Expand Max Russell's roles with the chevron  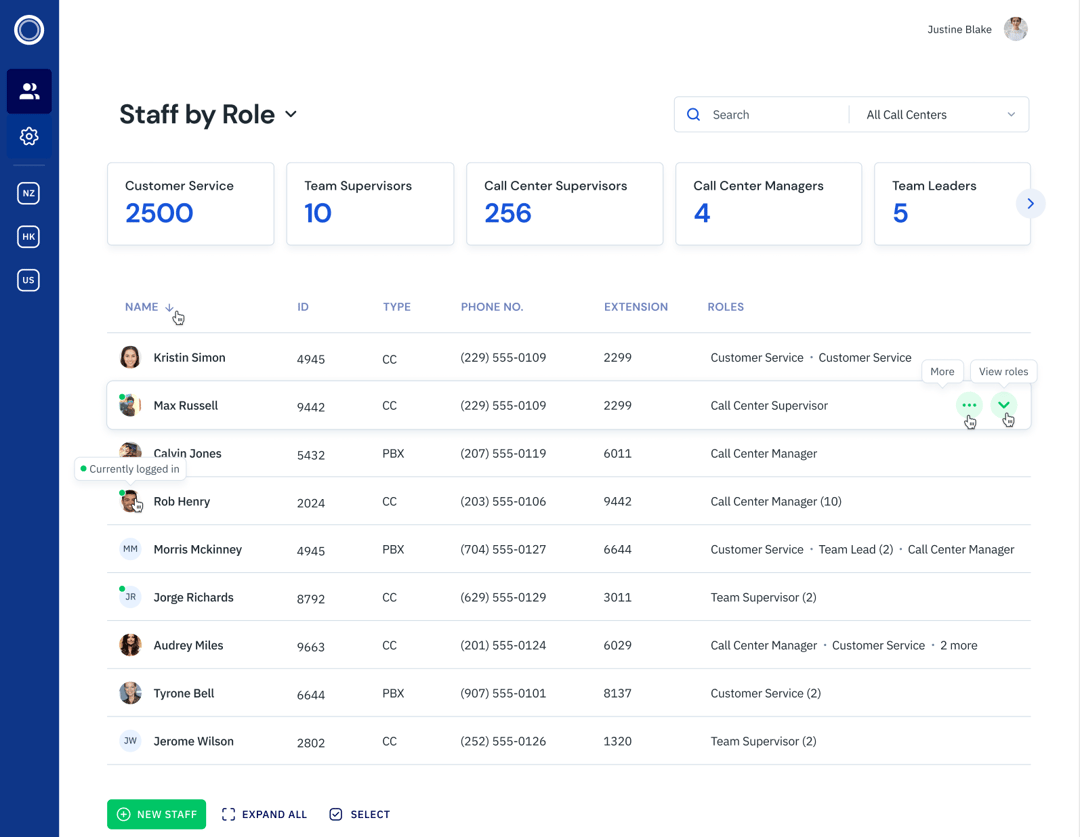pos(1003,405)
